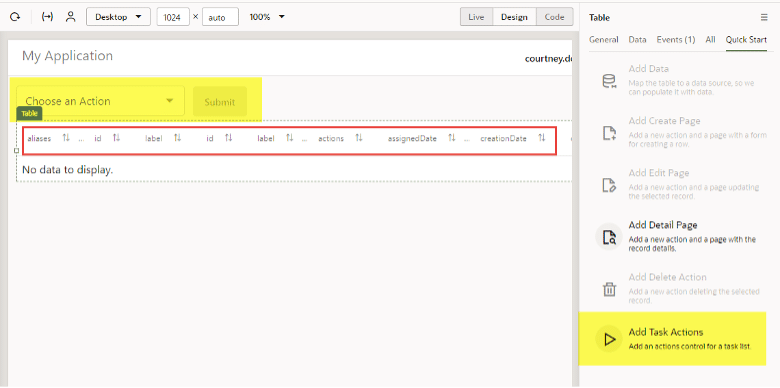Switch to Code mode
Viewport: 780px width, 388px height.
coord(554,17)
